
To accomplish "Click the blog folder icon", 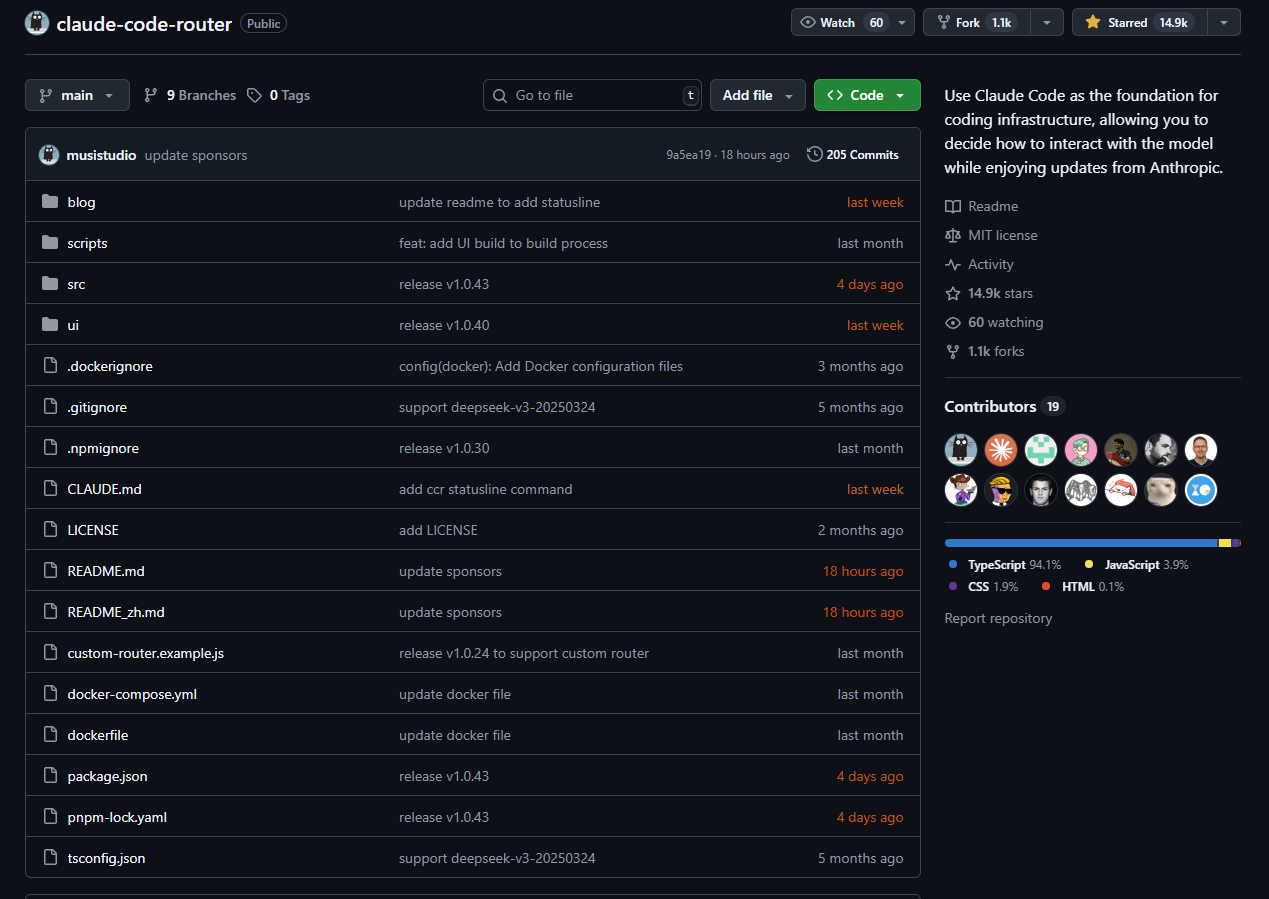I will coord(50,202).
